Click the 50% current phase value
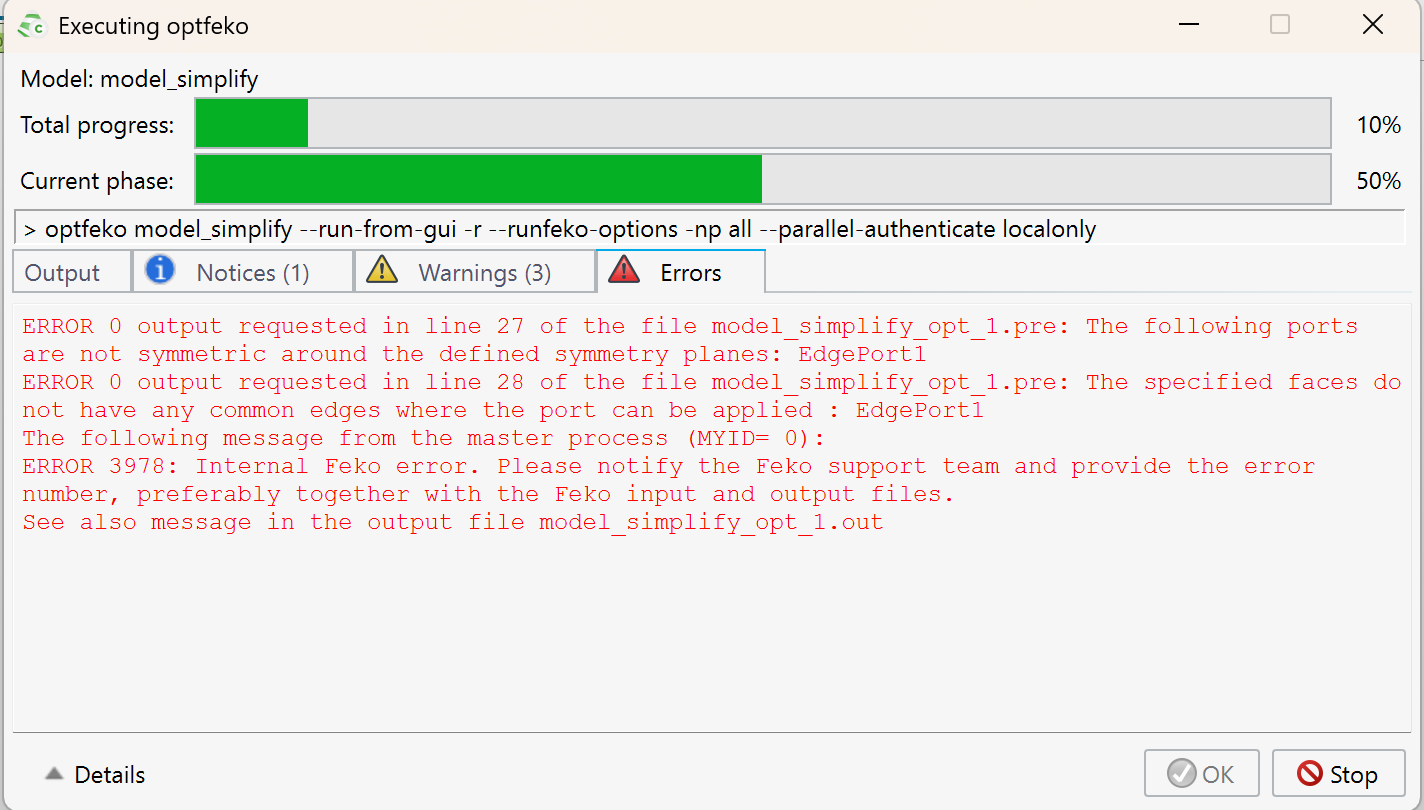Viewport: 1424px width, 810px height. pos(1378,181)
